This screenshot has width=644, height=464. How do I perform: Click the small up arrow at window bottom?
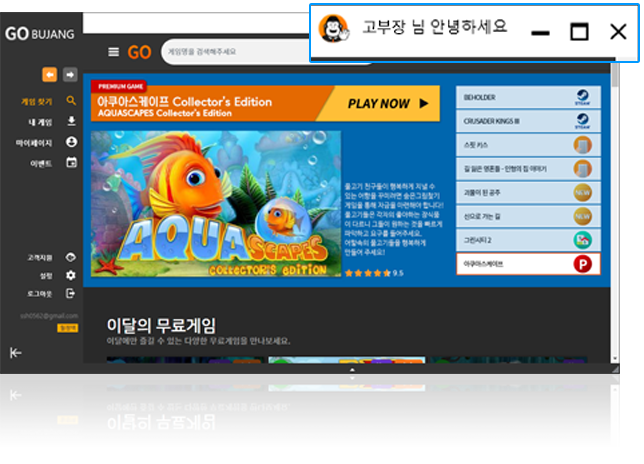[352, 370]
